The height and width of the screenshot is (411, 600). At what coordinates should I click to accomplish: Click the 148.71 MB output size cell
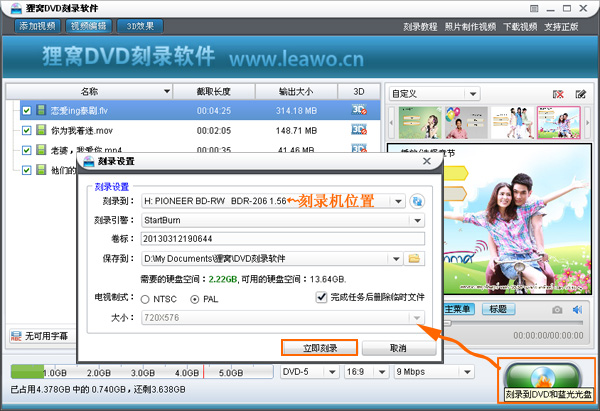click(297, 131)
